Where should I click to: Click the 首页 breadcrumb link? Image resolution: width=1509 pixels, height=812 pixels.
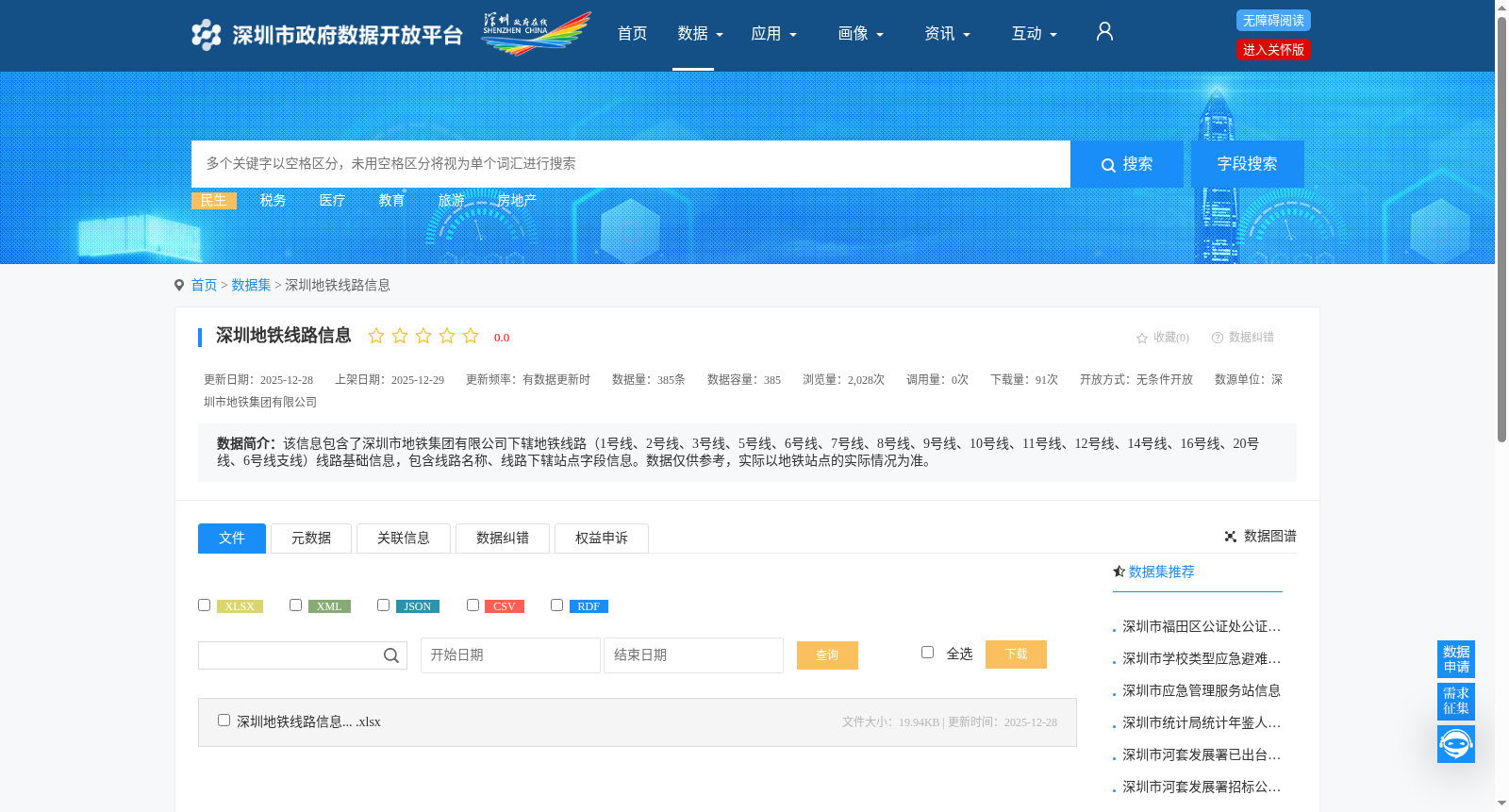pos(205,286)
